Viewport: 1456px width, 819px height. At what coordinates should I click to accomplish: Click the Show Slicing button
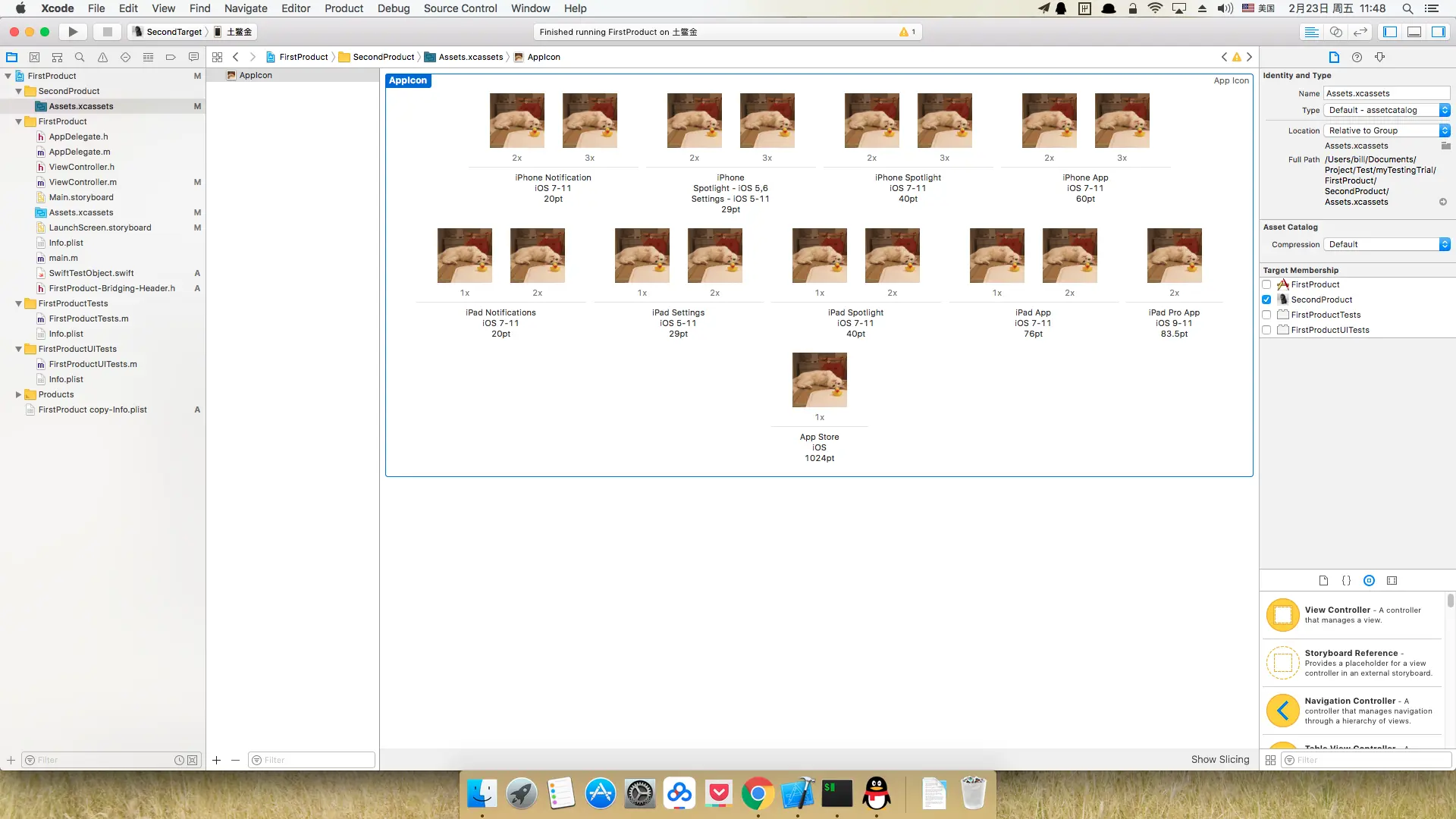click(1219, 760)
